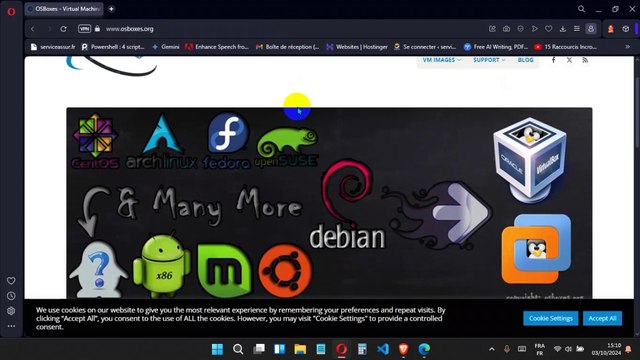The height and width of the screenshot is (360, 640).
Task: Open the downloads icon in toolbar
Action: tap(562, 29)
